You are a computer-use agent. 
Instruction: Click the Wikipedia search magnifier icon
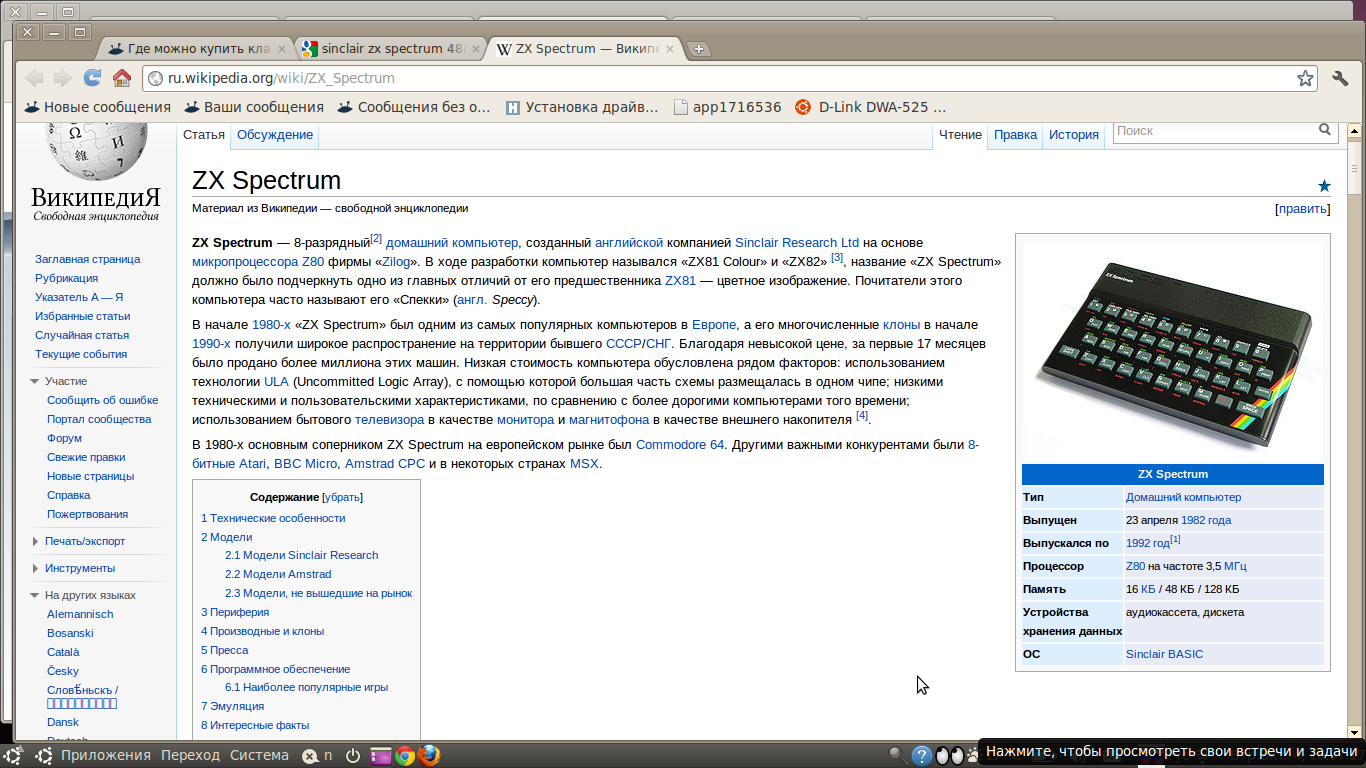click(x=1325, y=130)
